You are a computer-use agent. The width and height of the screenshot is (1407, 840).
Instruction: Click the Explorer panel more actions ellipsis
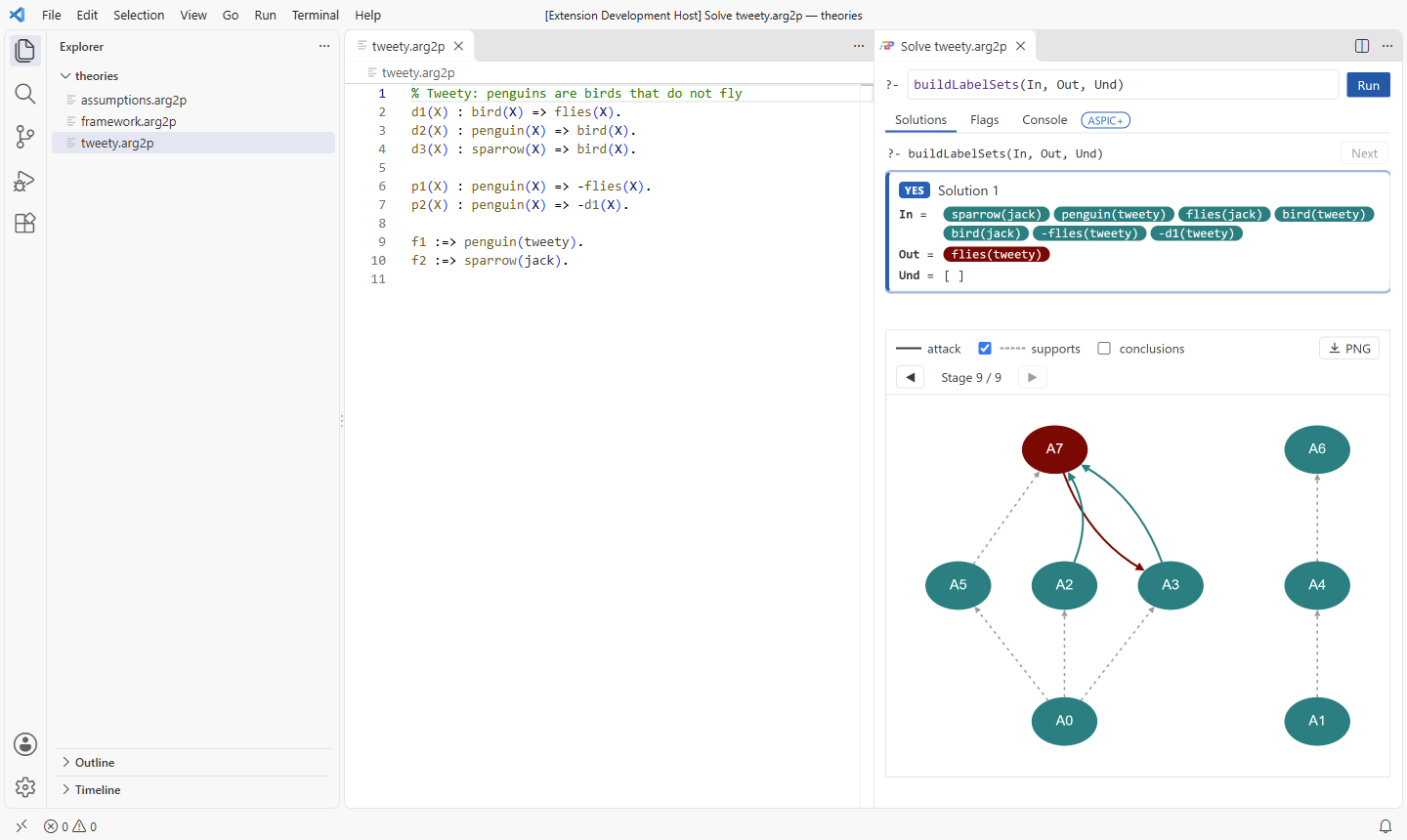[324, 46]
